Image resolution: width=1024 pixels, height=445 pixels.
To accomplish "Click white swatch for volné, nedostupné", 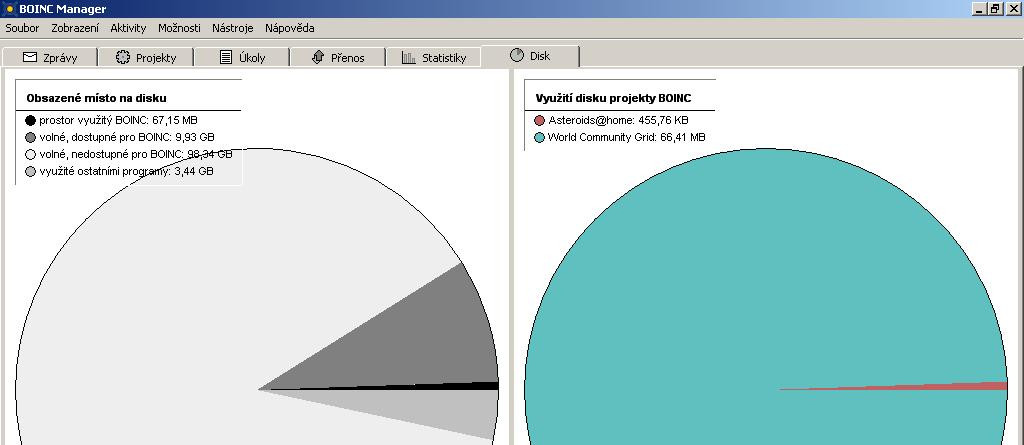I will (30, 154).
